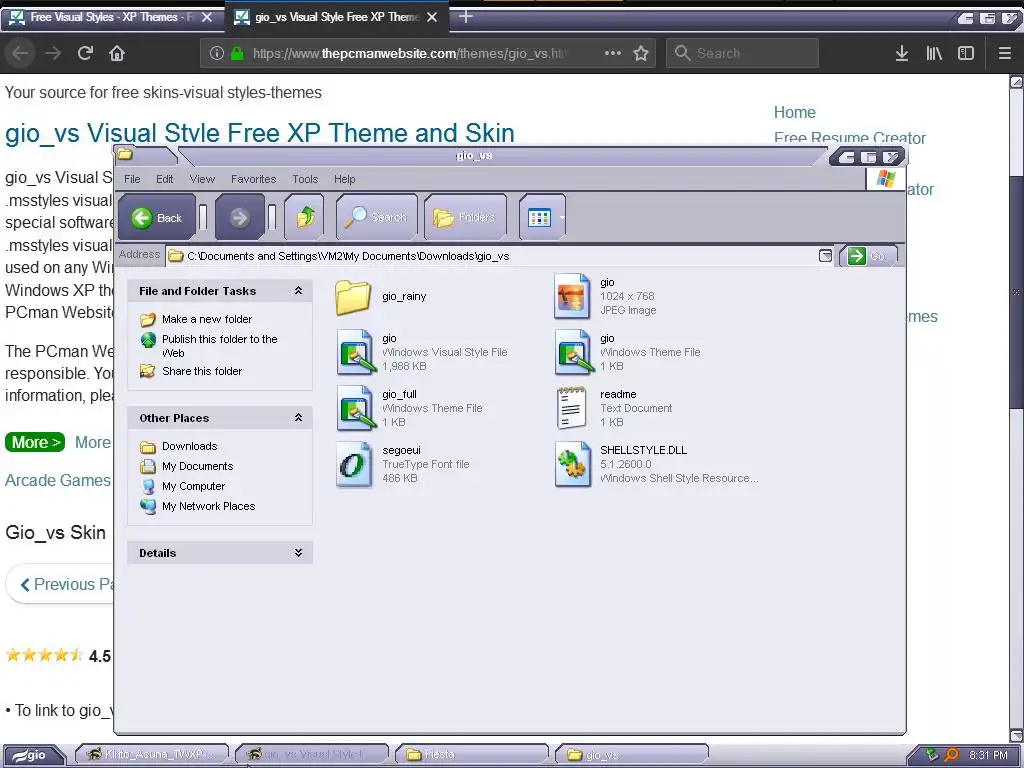Click the browser Forward arrow
Image resolution: width=1024 pixels, height=768 pixels.
tap(53, 53)
